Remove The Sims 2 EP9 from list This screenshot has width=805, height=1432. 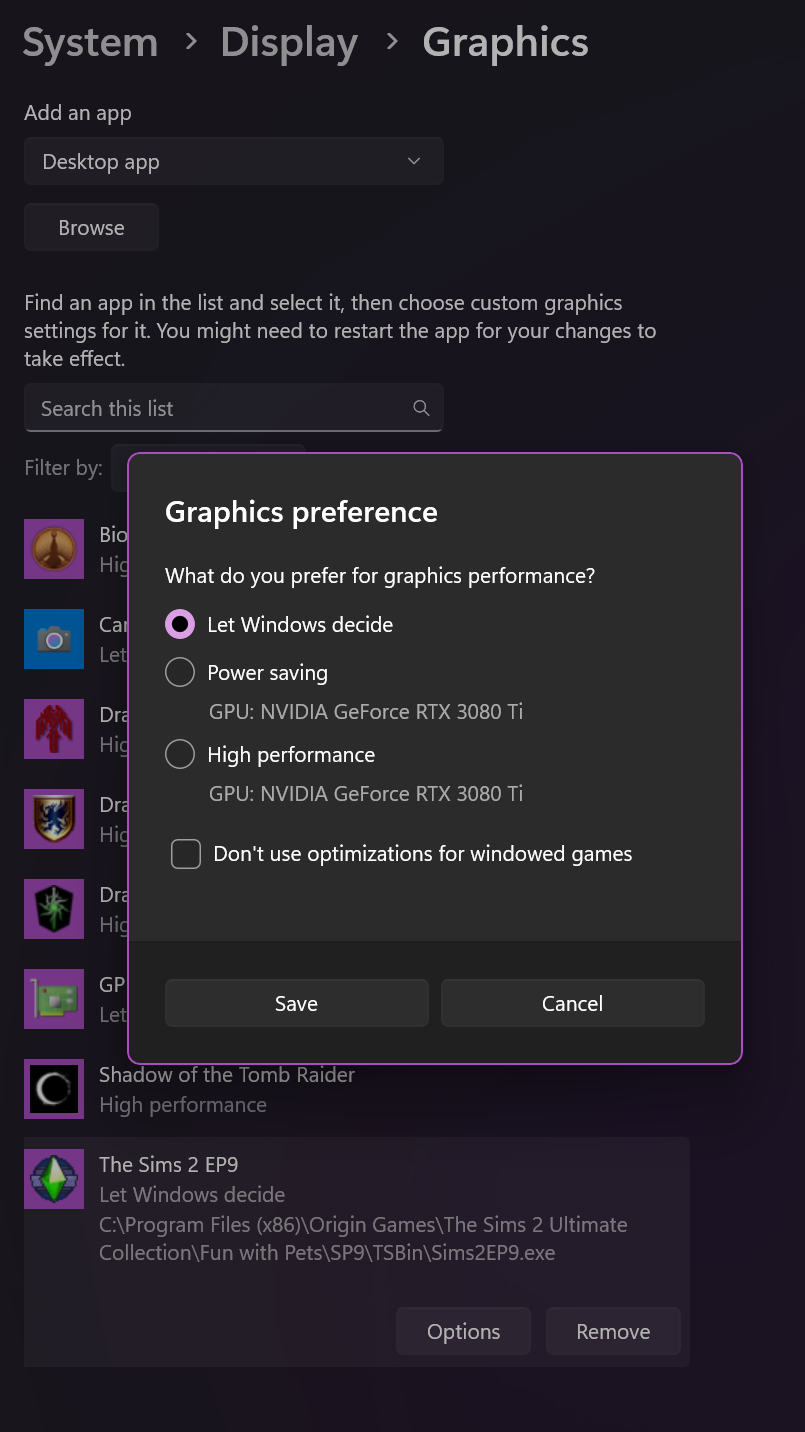tap(612, 1332)
